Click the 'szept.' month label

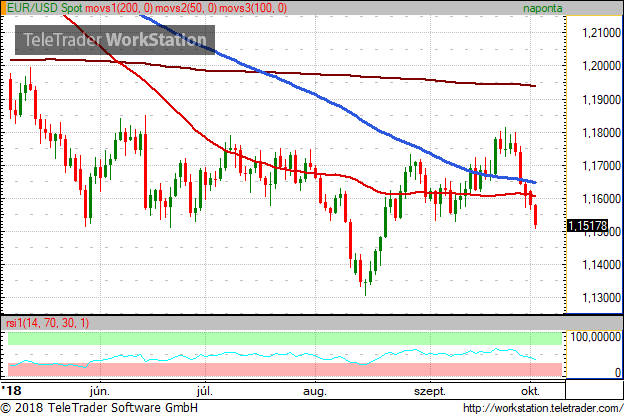[430, 391]
